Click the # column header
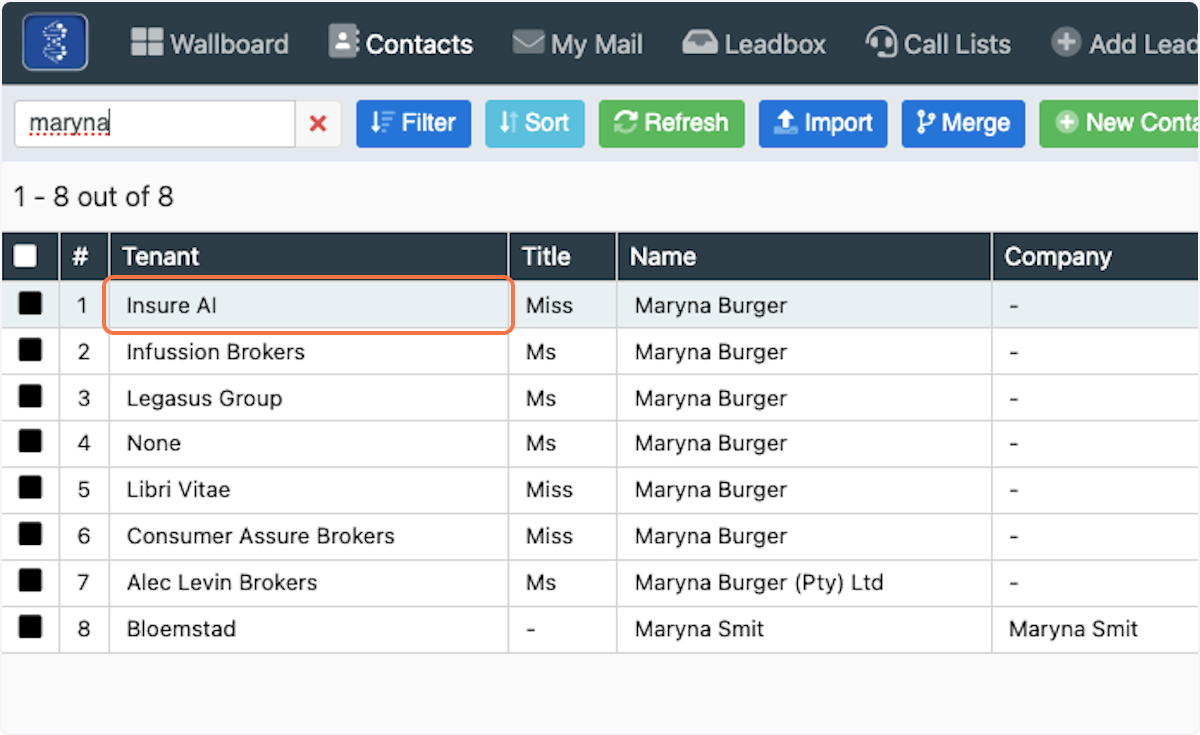Viewport: 1200px width, 735px height. (x=84, y=257)
